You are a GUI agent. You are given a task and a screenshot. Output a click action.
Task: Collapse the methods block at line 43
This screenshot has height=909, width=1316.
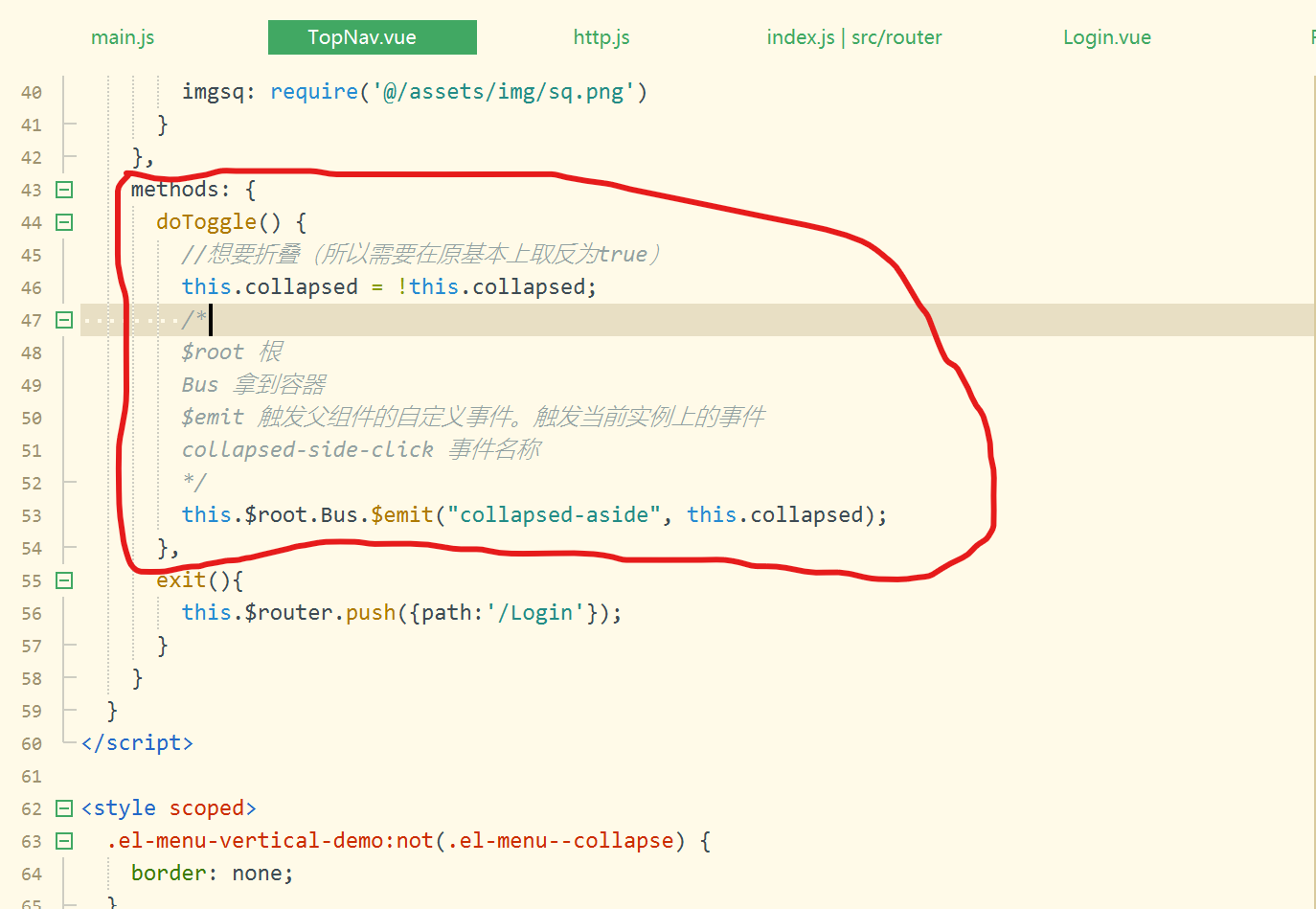coord(64,190)
